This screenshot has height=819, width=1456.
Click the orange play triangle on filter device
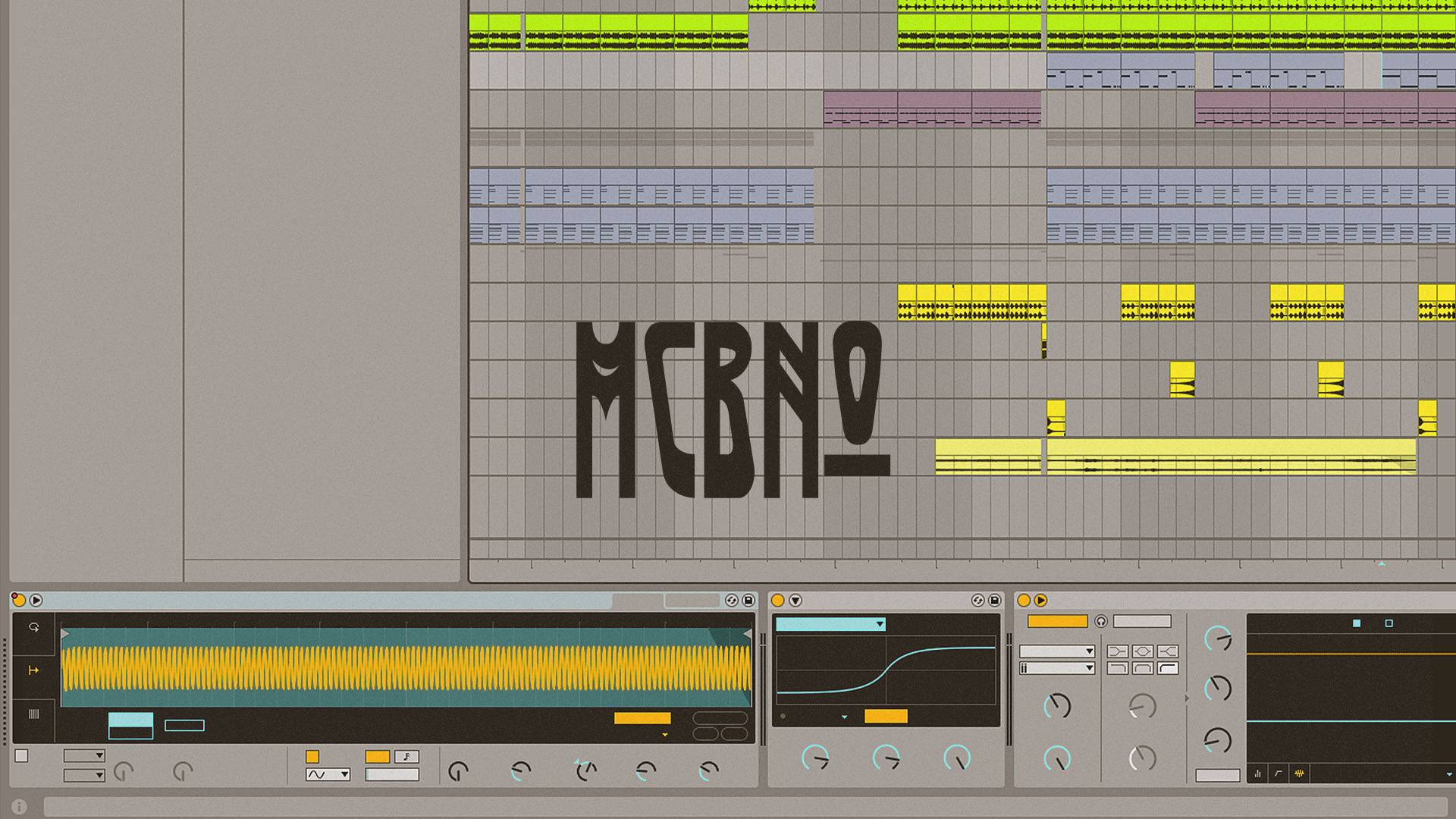tap(1040, 601)
